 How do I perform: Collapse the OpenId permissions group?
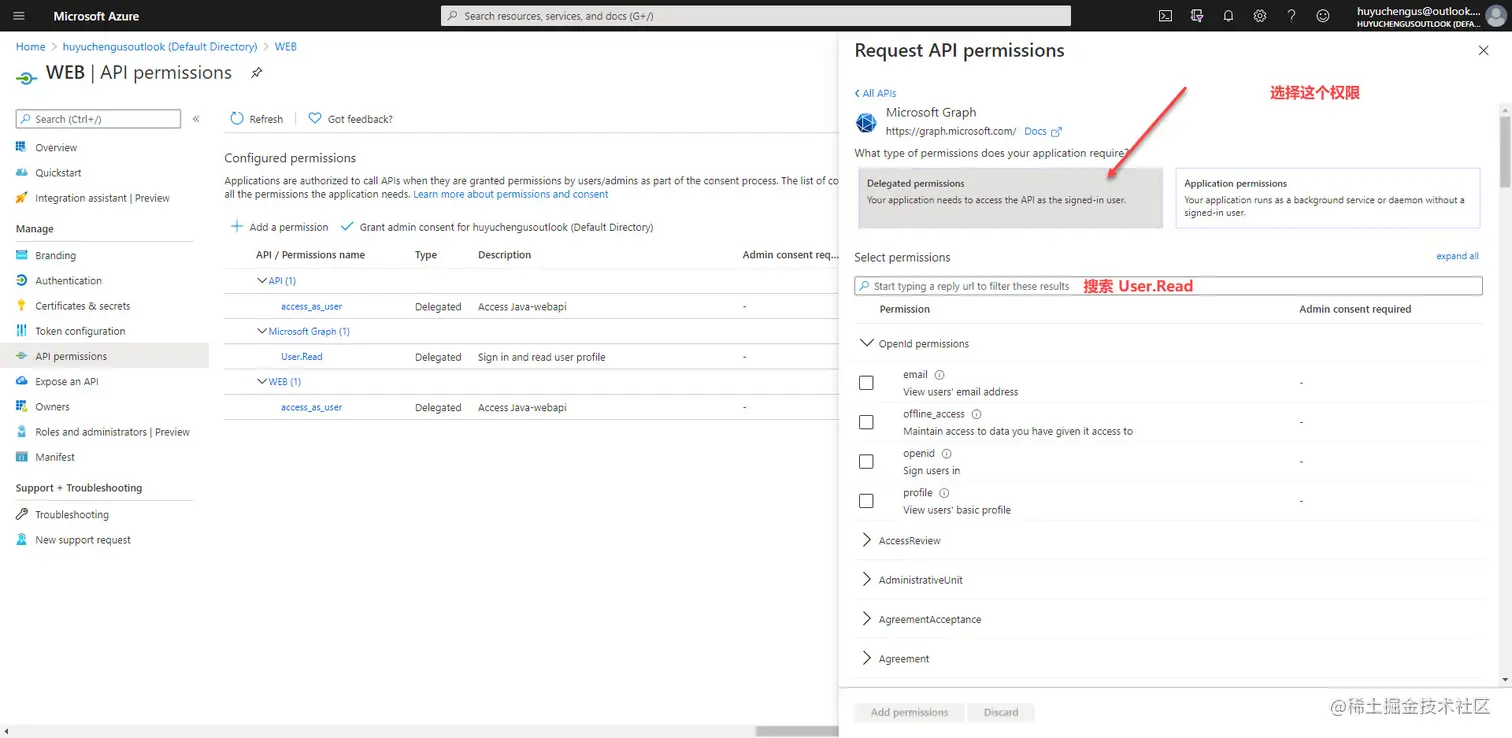tap(866, 343)
